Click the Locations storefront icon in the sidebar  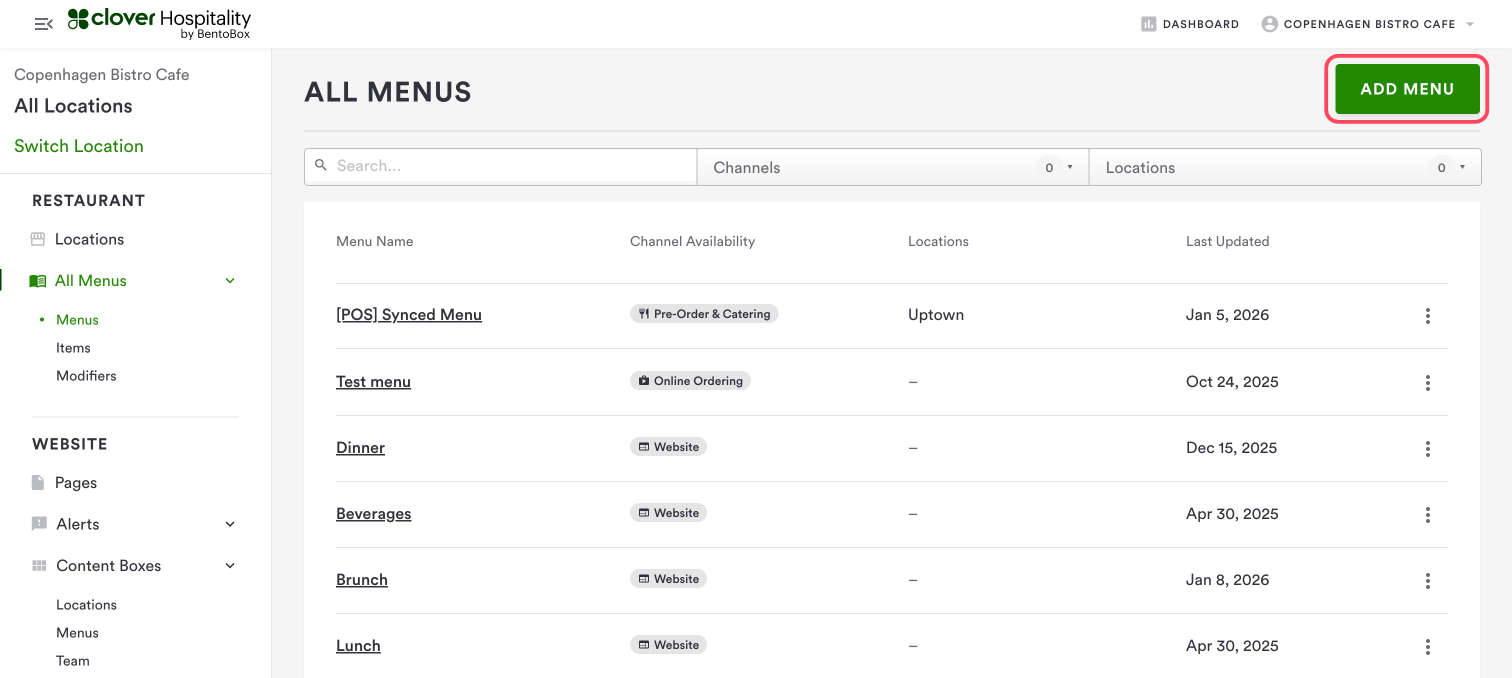coord(38,239)
